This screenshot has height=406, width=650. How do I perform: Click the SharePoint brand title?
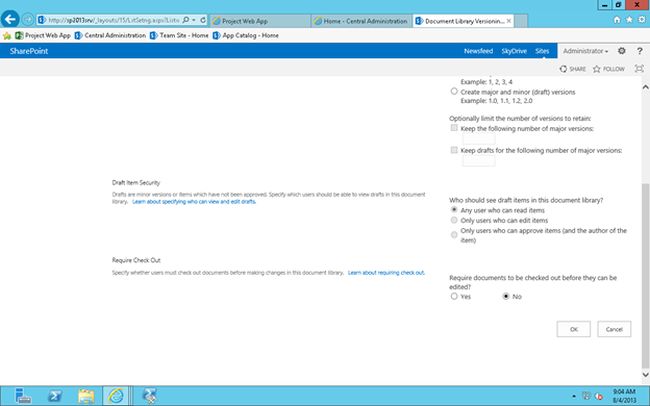[x=29, y=51]
